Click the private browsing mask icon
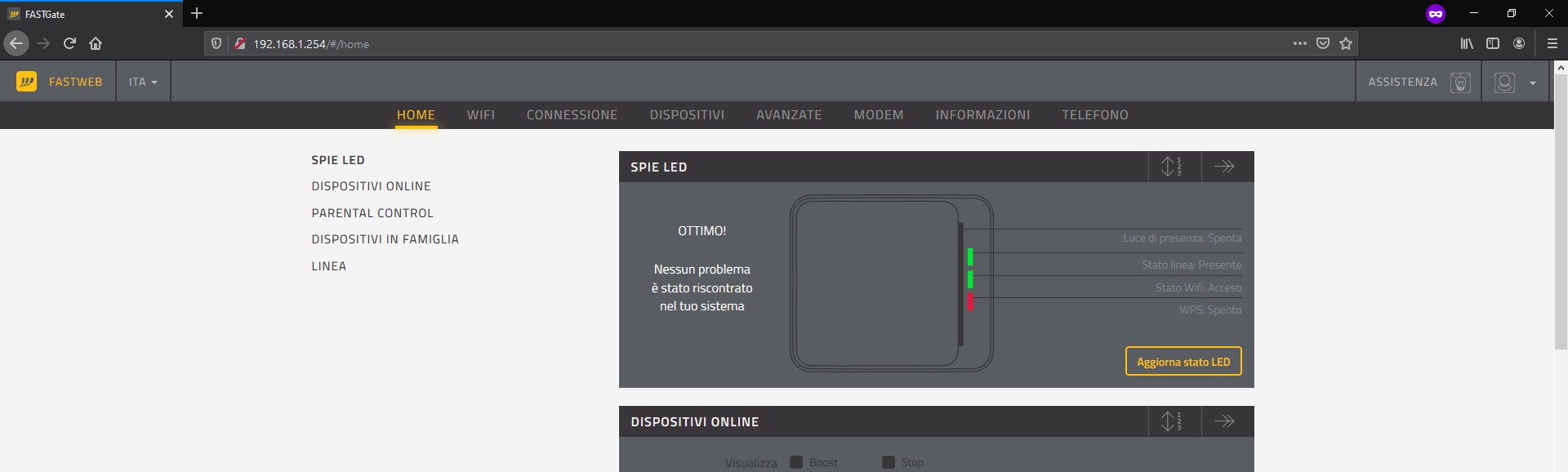 pos(1436,14)
